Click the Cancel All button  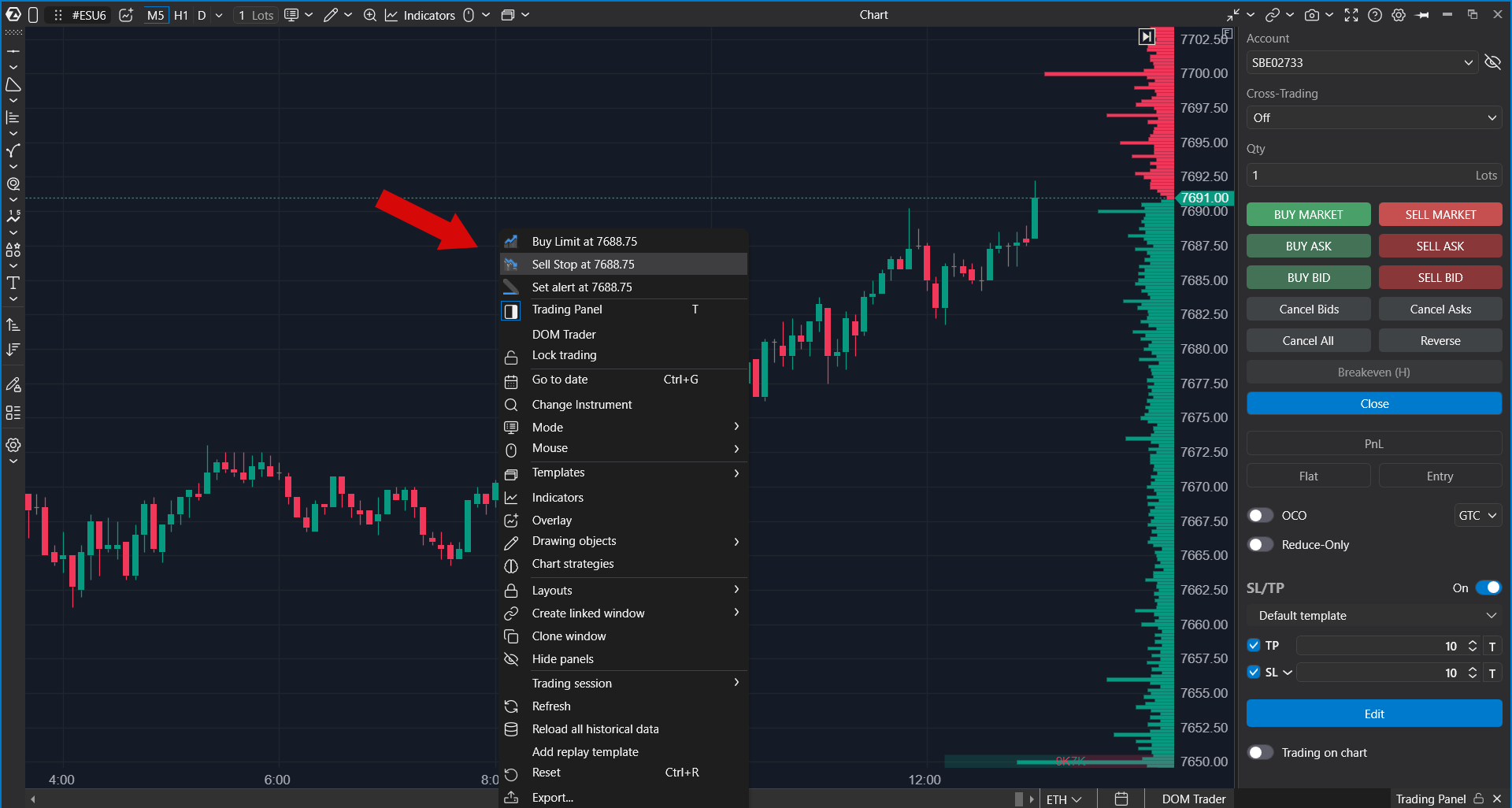pos(1308,340)
